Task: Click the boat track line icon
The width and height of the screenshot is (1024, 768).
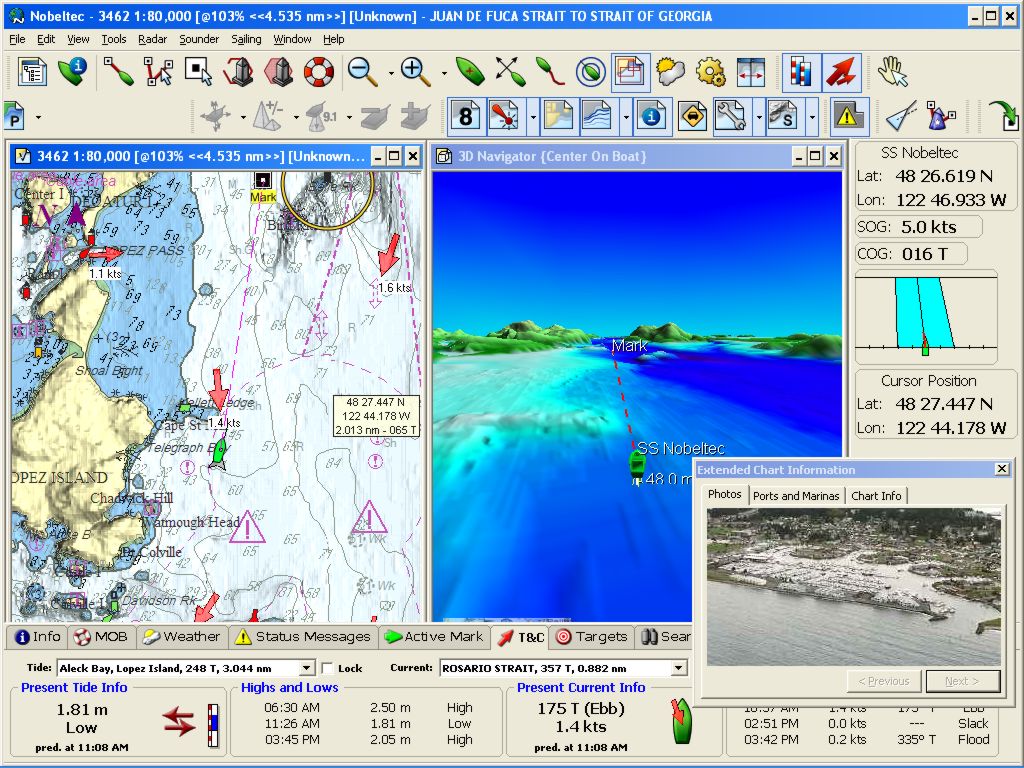Action: point(550,72)
